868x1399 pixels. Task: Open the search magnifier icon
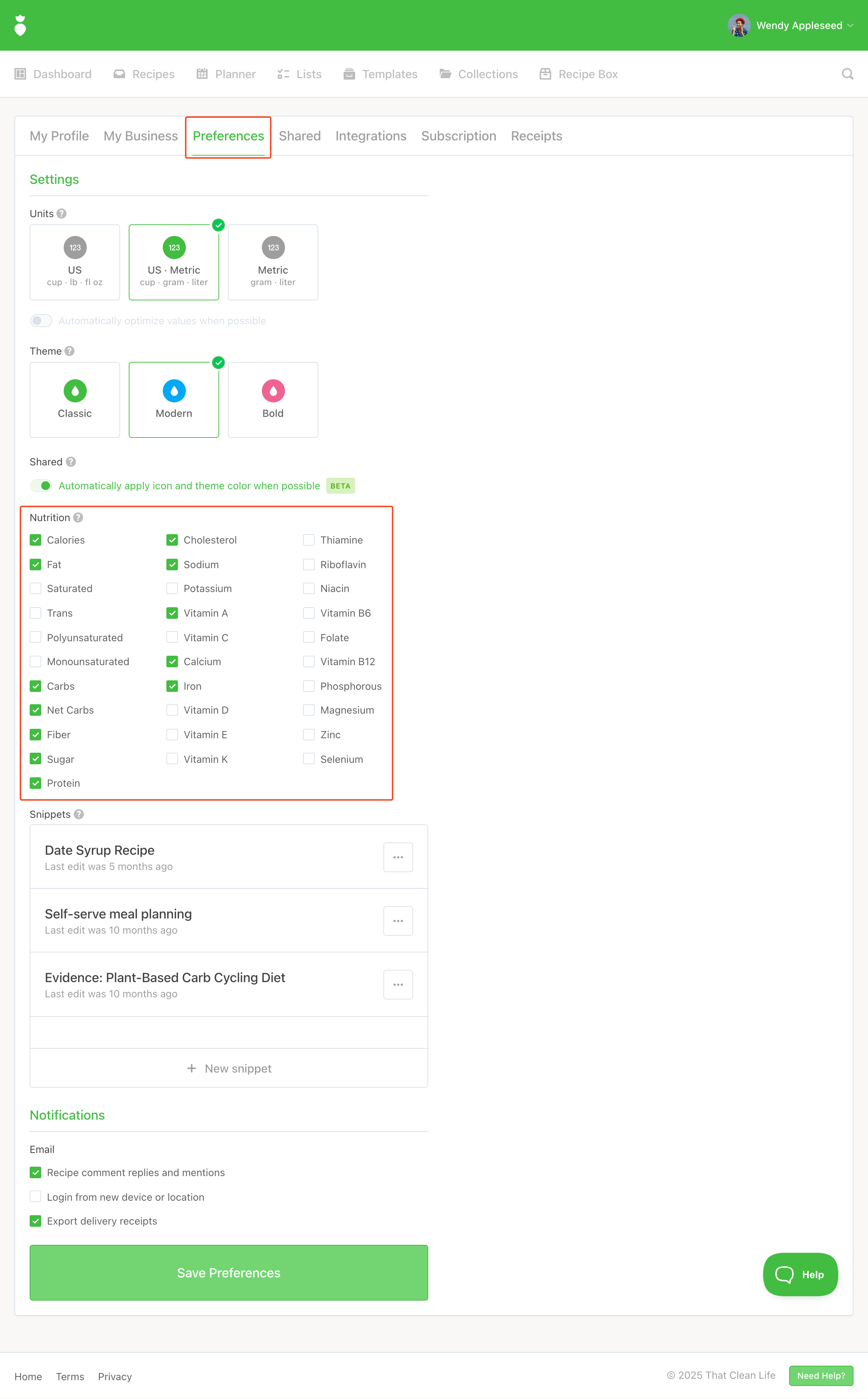847,74
